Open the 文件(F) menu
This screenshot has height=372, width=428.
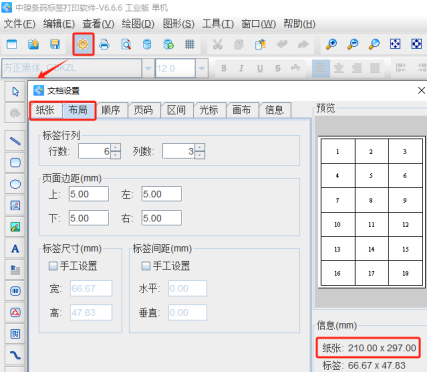click(x=19, y=24)
